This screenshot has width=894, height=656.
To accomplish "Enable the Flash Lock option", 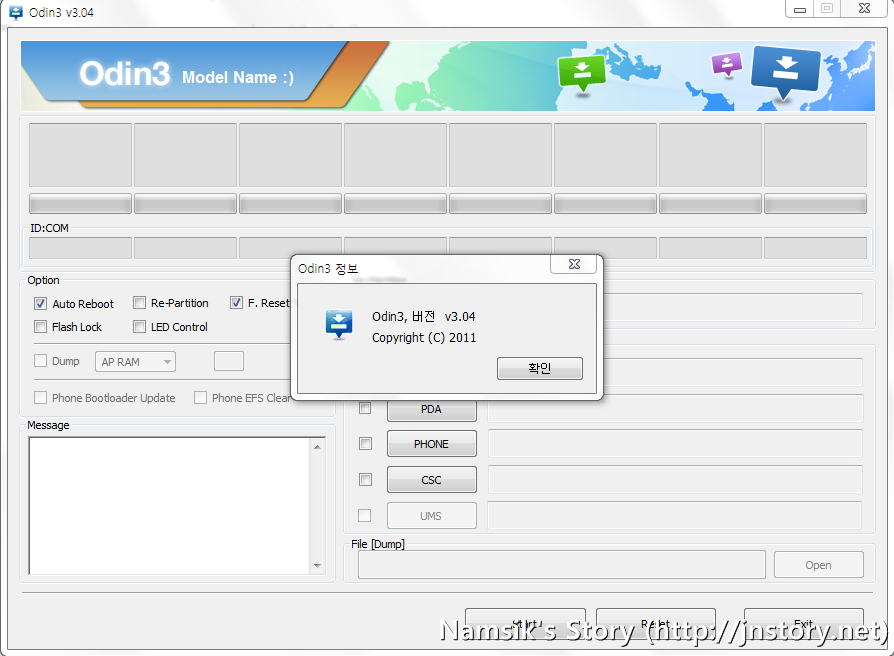I will coord(41,327).
